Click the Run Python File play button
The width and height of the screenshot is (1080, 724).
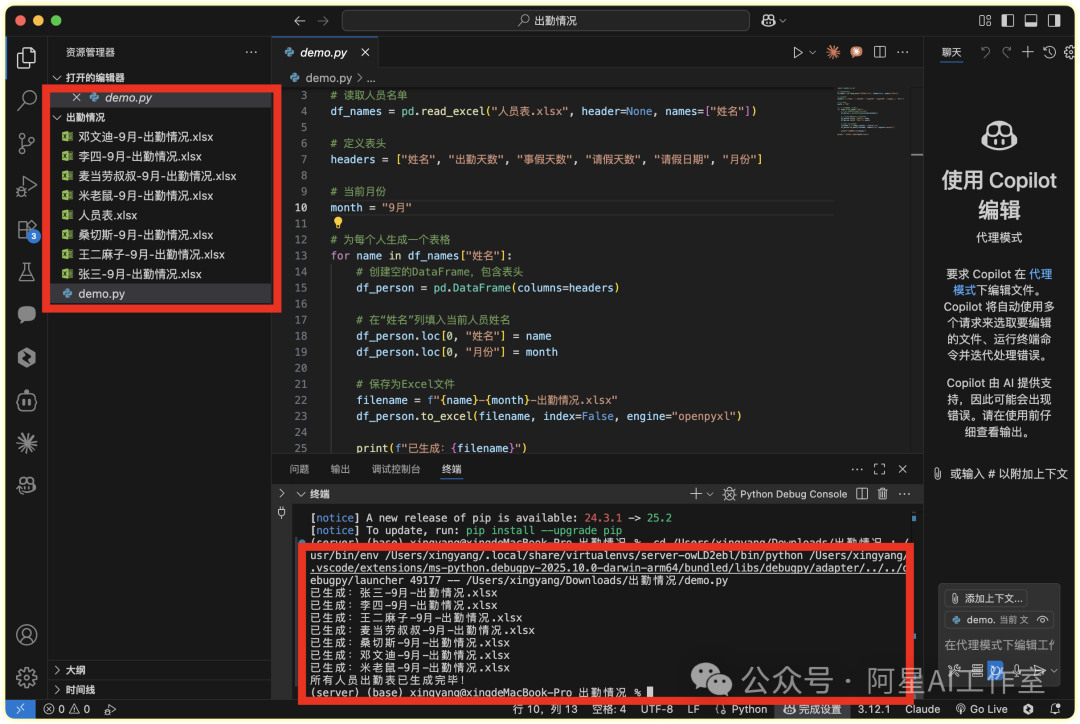coord(798,52)
